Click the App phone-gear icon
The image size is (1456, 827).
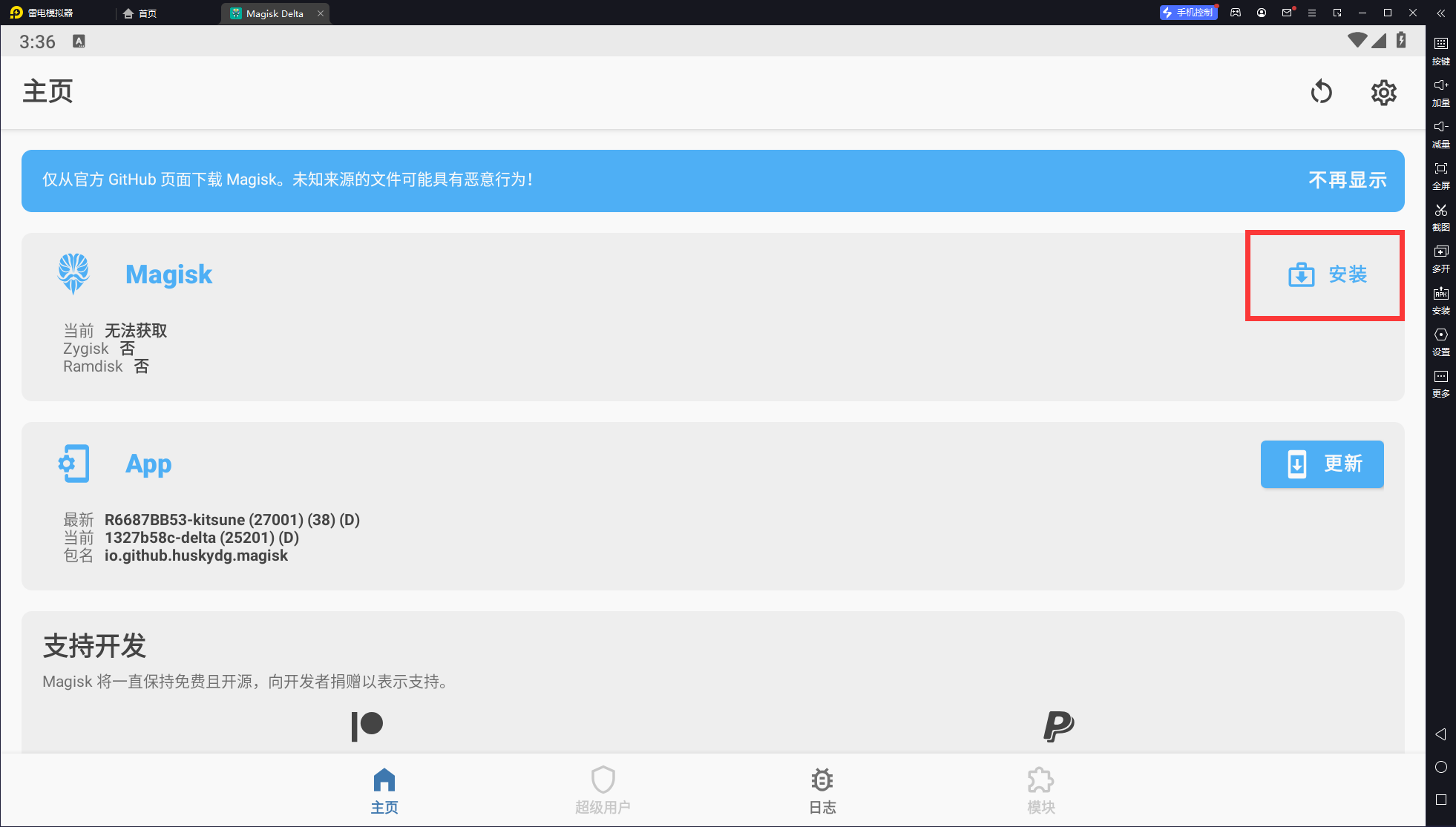tap(73, 464)
